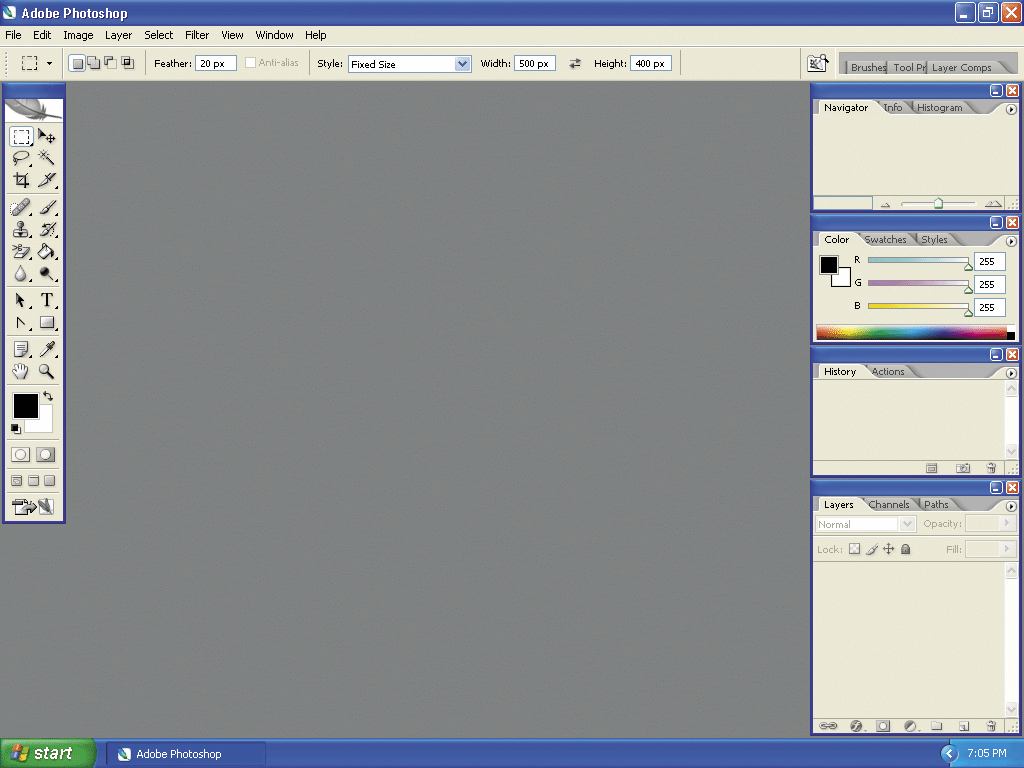The width and height of the screenshot is (1024, 768).
Task: Choose the Crop tool
Action: [x=21, y=181]
